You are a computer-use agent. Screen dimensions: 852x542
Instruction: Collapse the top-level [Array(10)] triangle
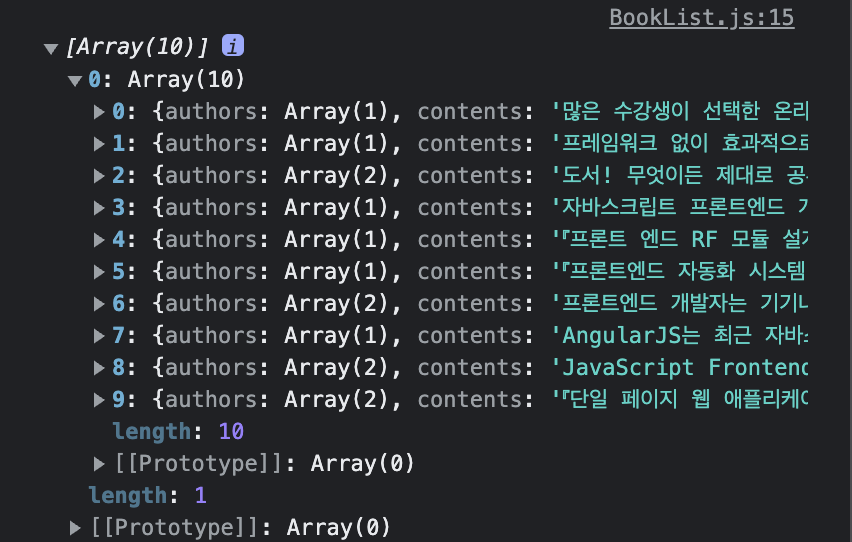51,49
